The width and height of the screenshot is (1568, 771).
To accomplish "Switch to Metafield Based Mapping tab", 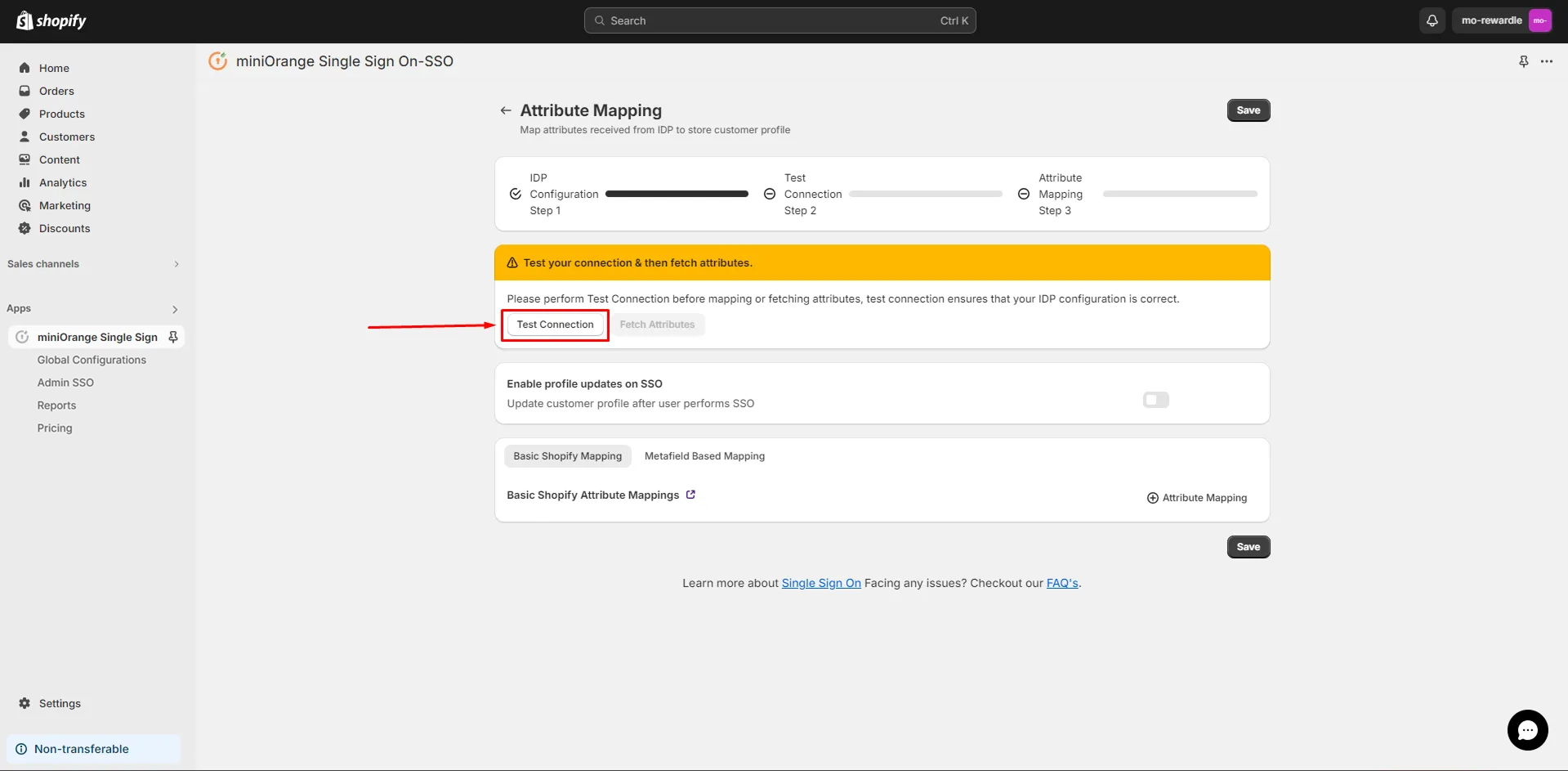I will 704,455.
